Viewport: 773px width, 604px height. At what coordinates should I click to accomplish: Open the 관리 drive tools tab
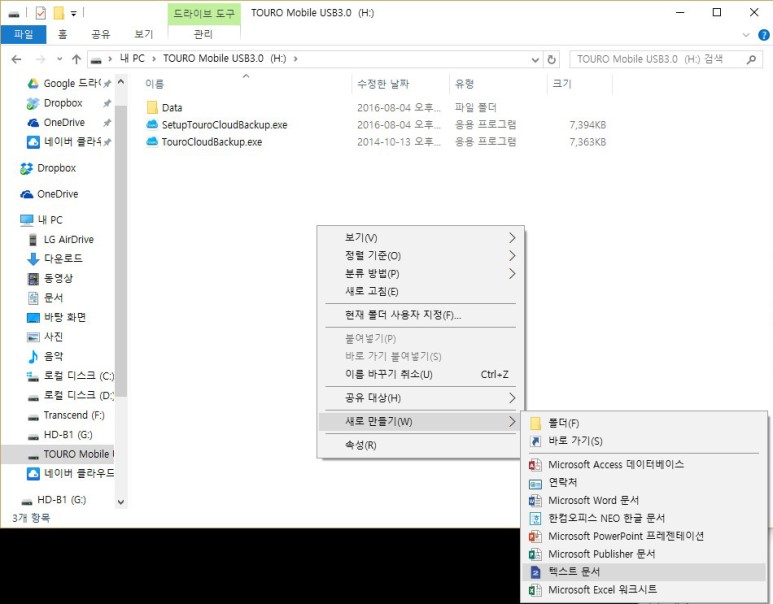pos(203,34)
